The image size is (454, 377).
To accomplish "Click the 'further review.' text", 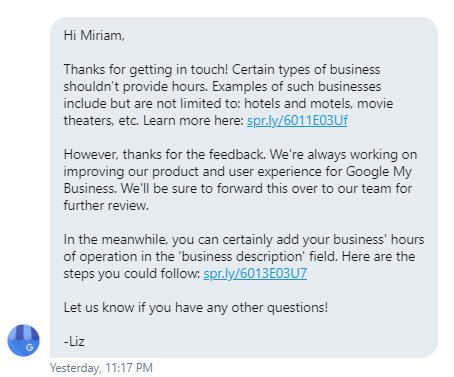I will click(x=106, y=205).
